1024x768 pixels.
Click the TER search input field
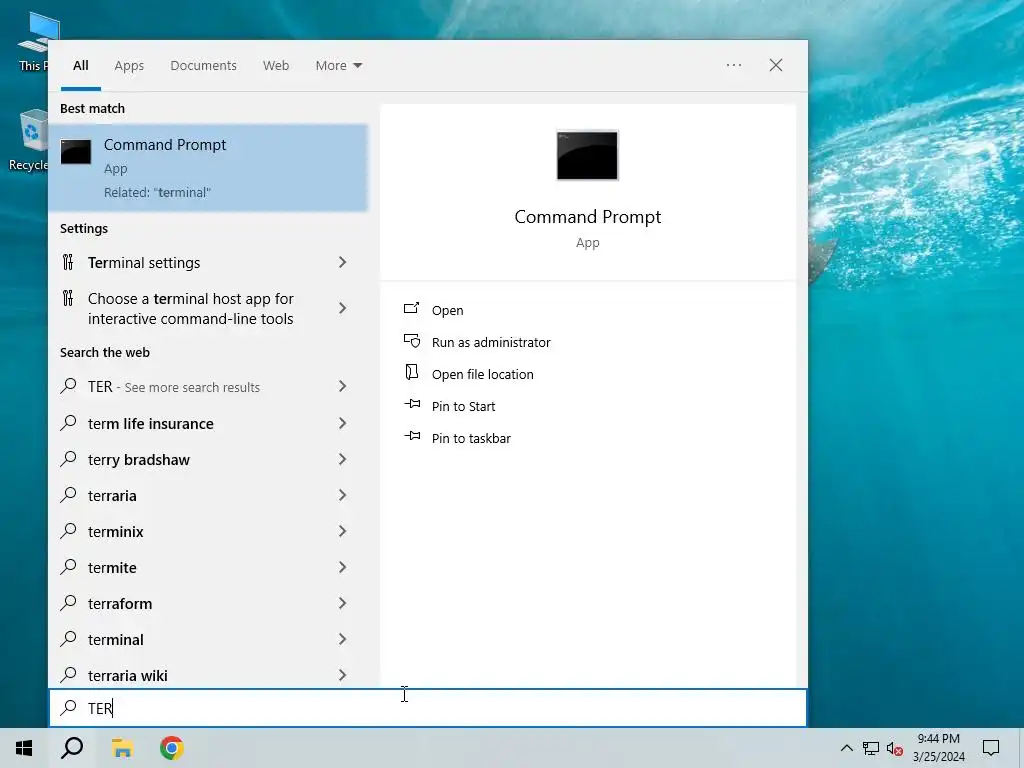point(428,708)
